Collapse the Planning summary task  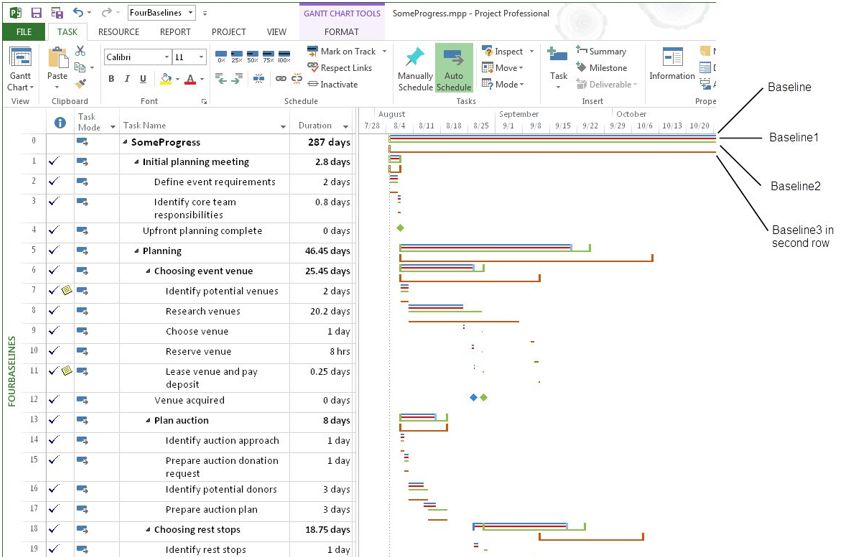[137, 251]
